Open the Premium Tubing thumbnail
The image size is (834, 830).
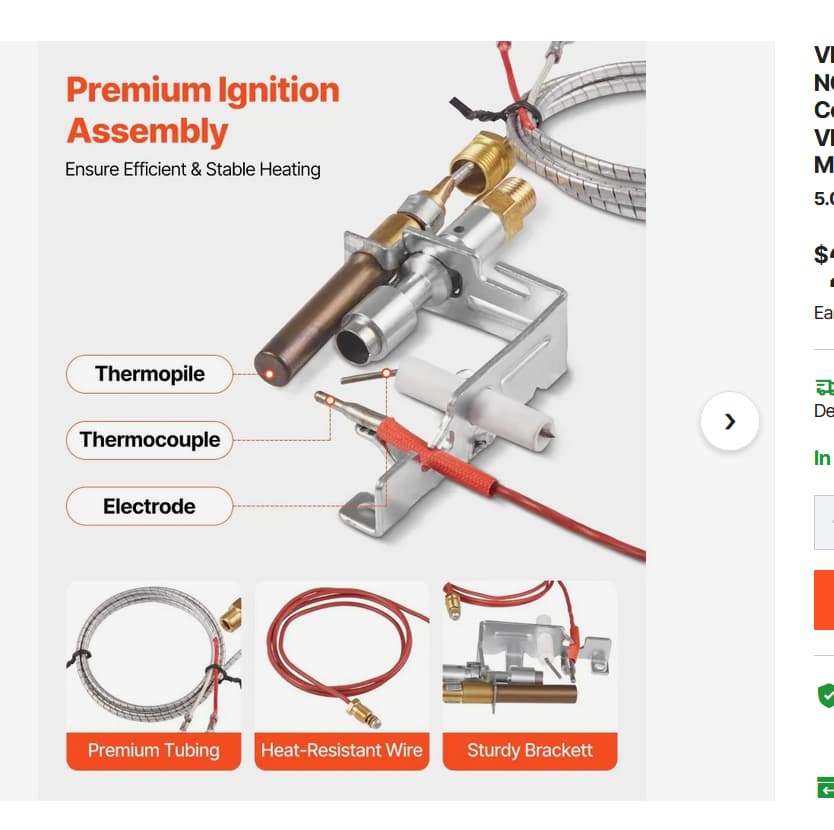(153, 675)
